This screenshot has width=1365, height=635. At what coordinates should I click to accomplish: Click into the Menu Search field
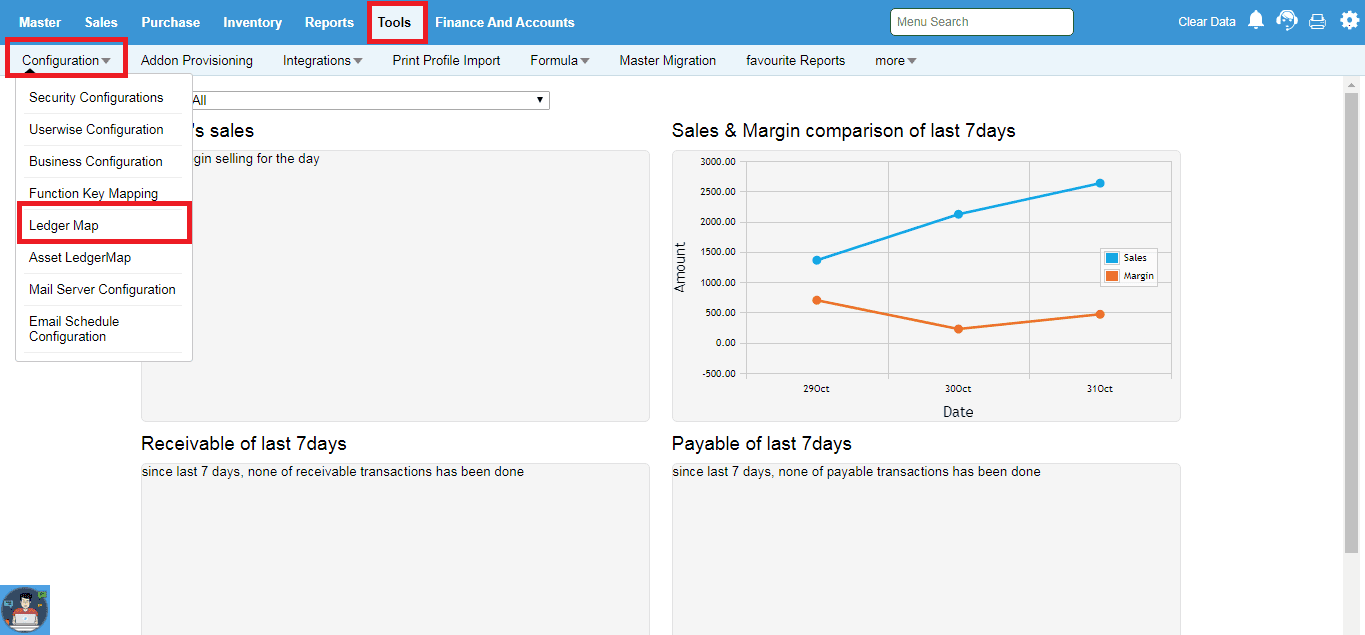980,22
